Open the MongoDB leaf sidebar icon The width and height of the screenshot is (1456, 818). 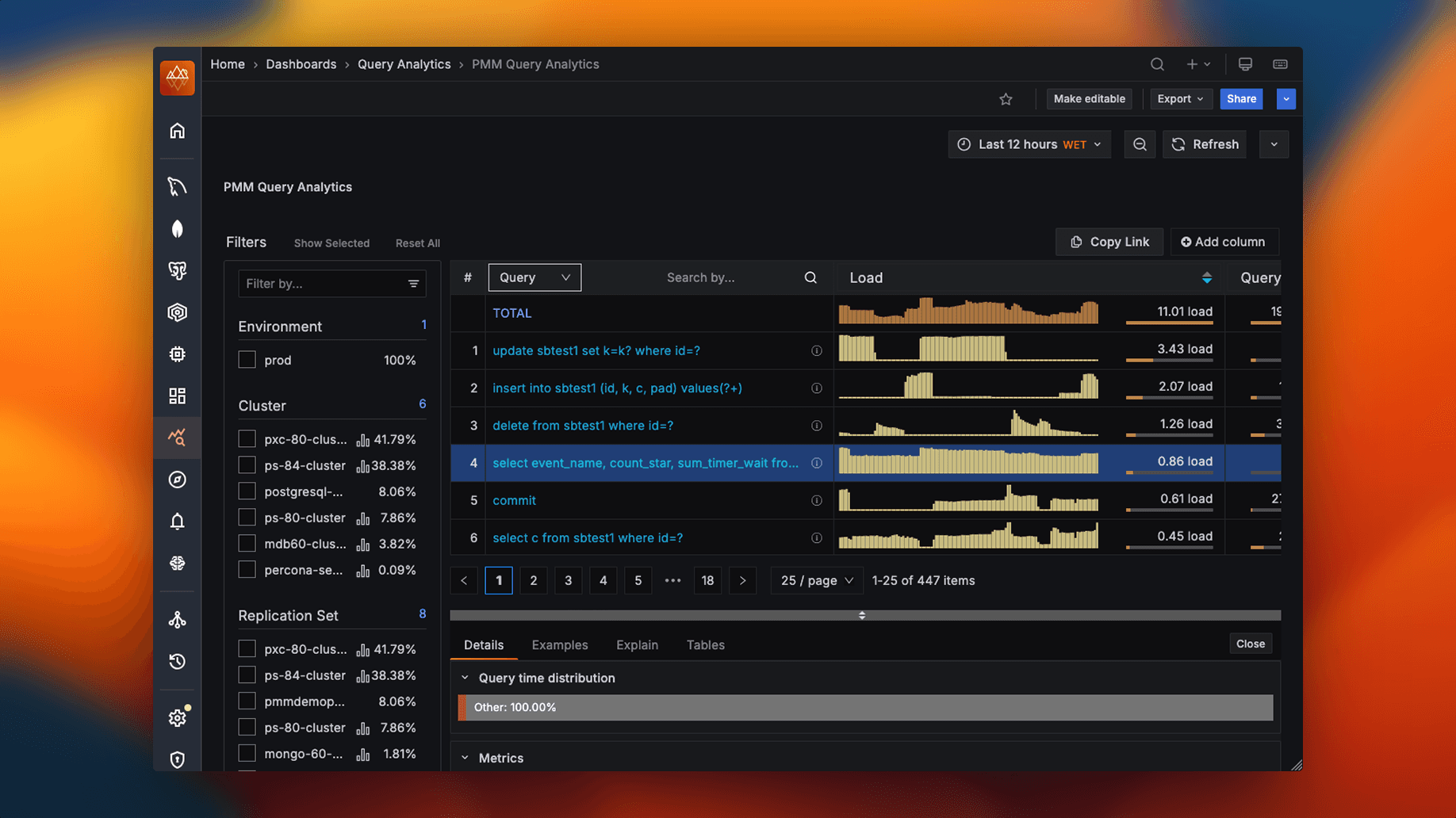177,229
